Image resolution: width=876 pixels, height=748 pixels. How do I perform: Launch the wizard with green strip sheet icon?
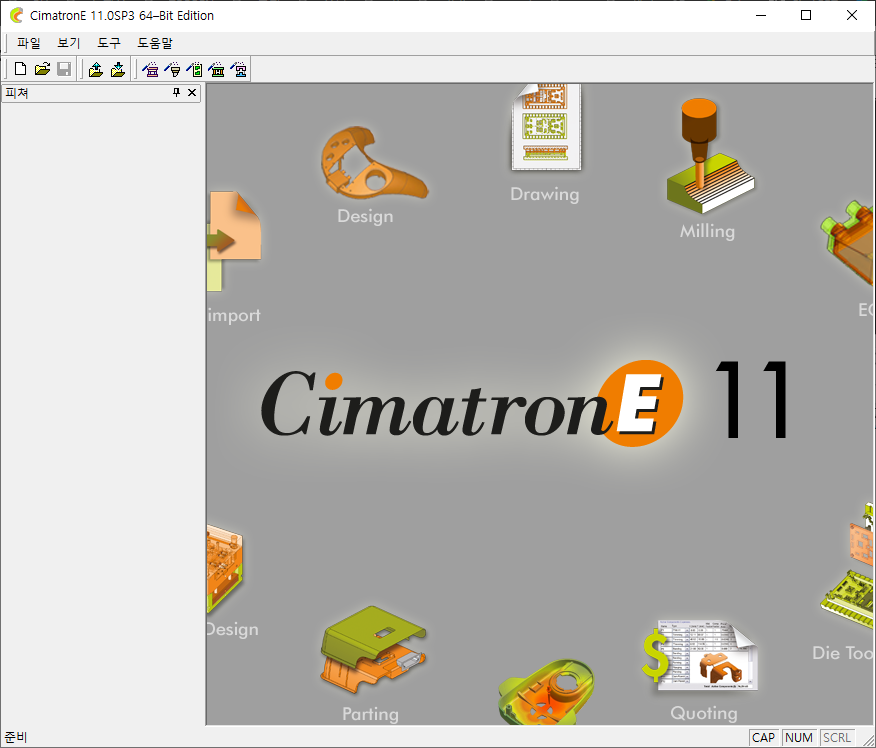(194, 69)
